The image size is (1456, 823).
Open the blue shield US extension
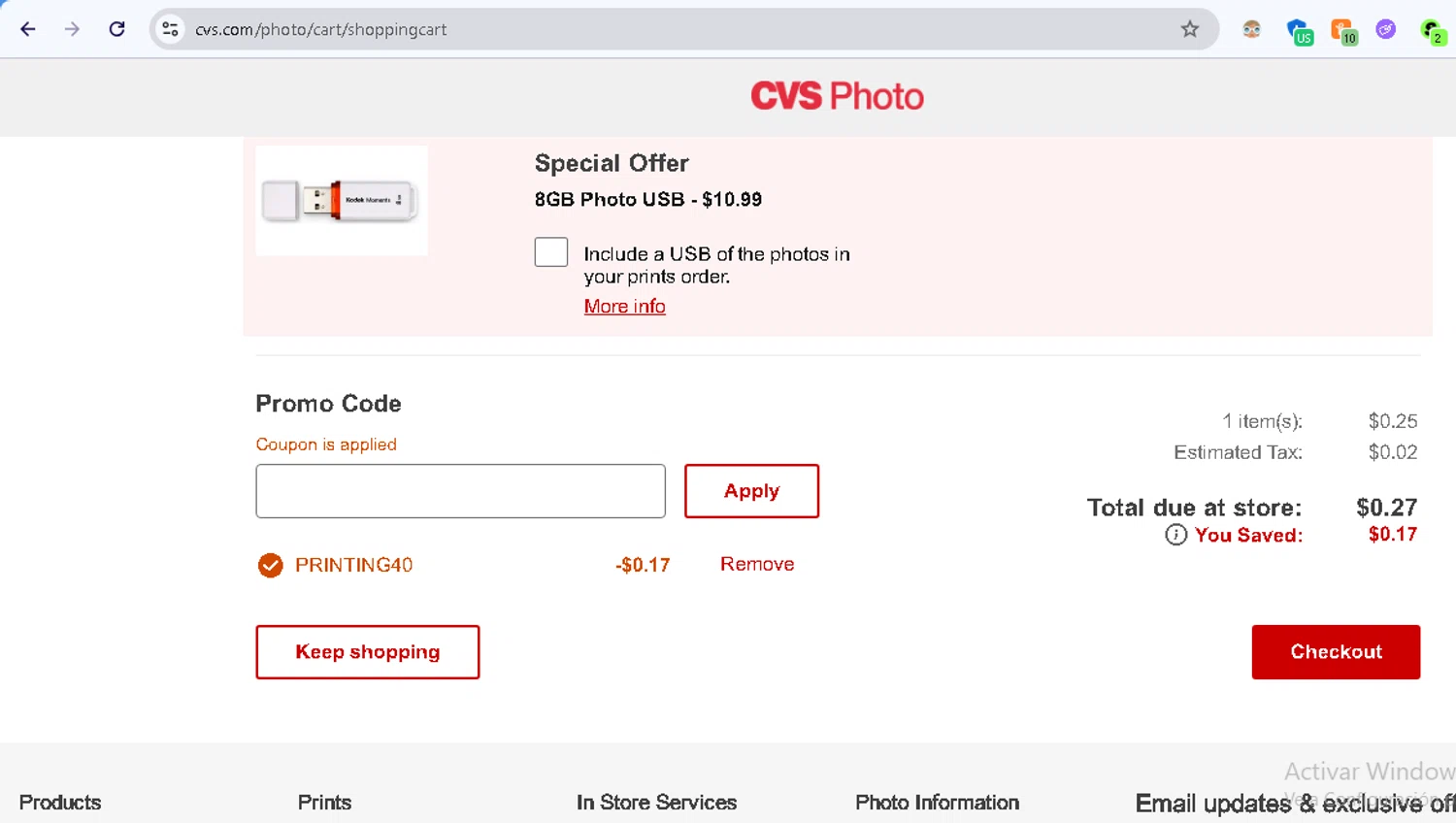pos(1298,31)
